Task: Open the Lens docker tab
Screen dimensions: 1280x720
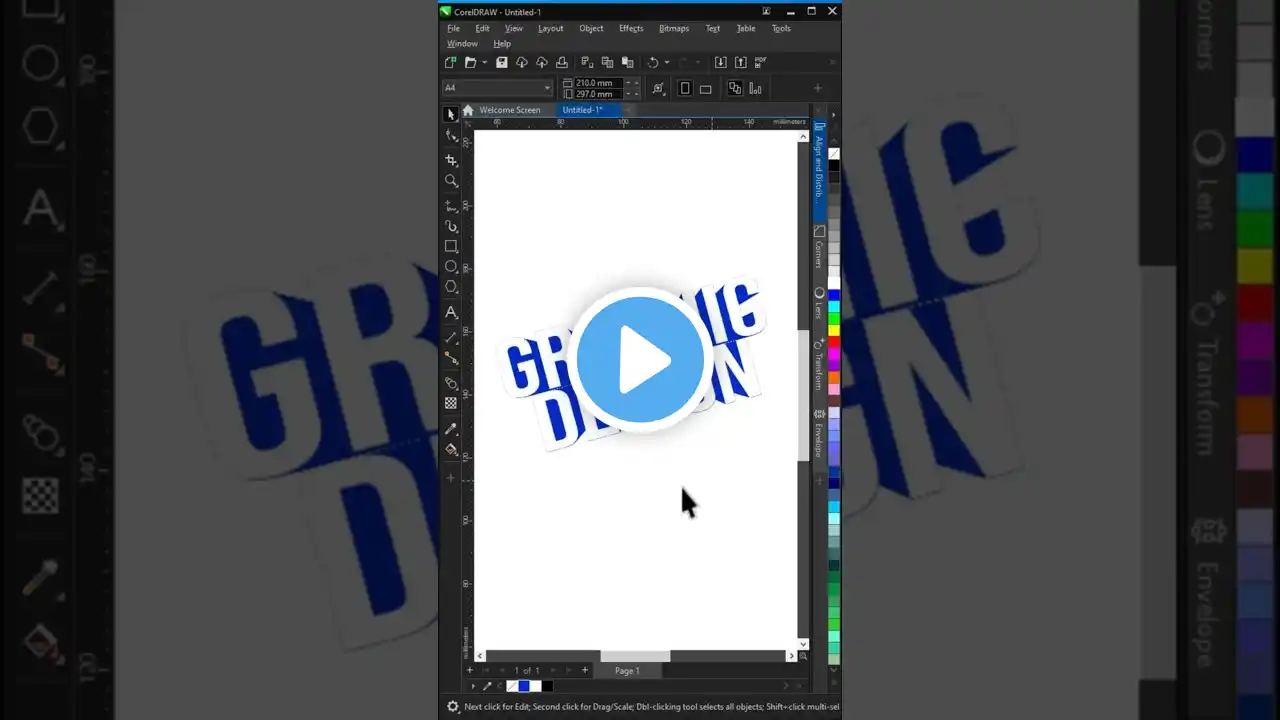Action: pyautogui.click(x=819, y=303)
